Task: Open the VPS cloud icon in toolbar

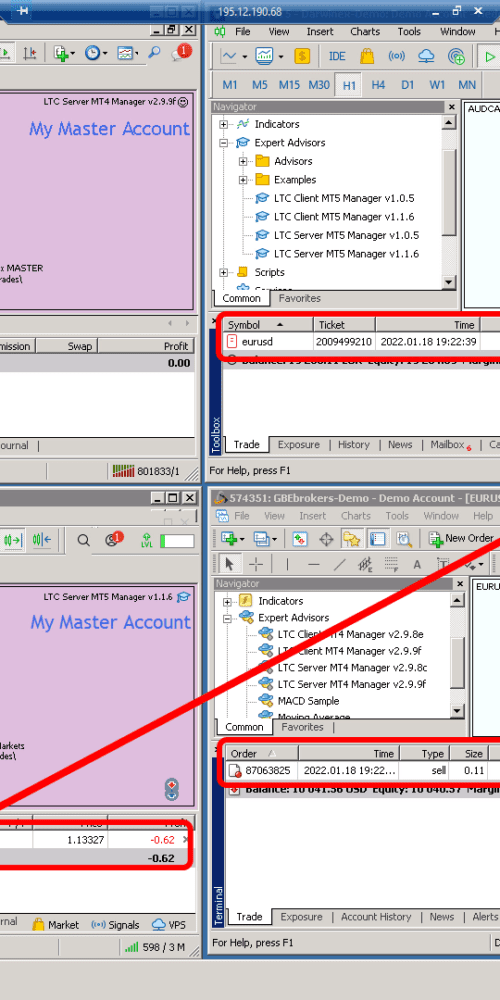Action: click(426, 56)
